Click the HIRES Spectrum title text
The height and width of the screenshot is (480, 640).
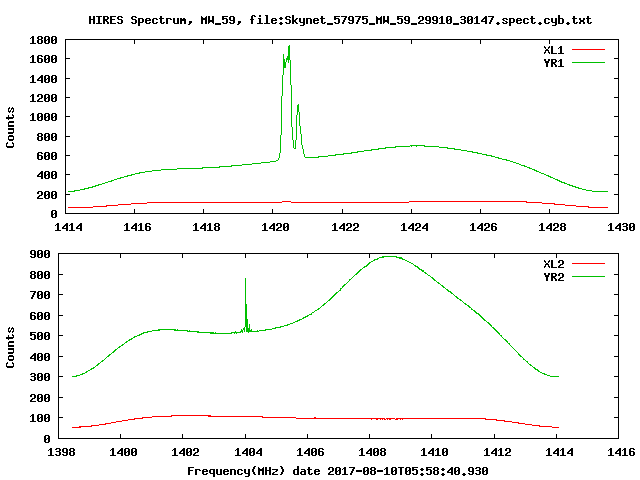[x=340, y=20]
